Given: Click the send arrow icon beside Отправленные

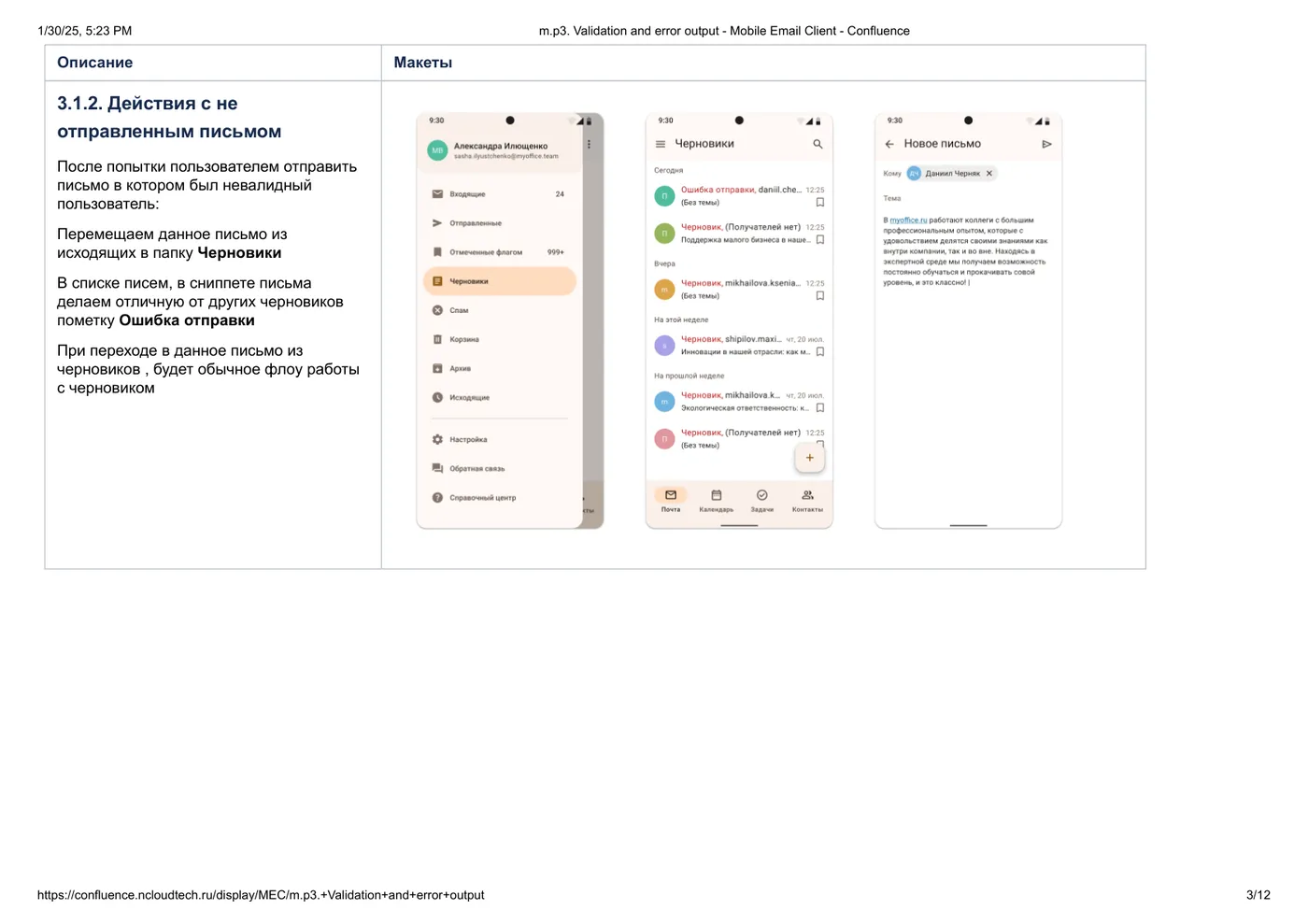Looking at the screenshot, I should pos(437,223).
